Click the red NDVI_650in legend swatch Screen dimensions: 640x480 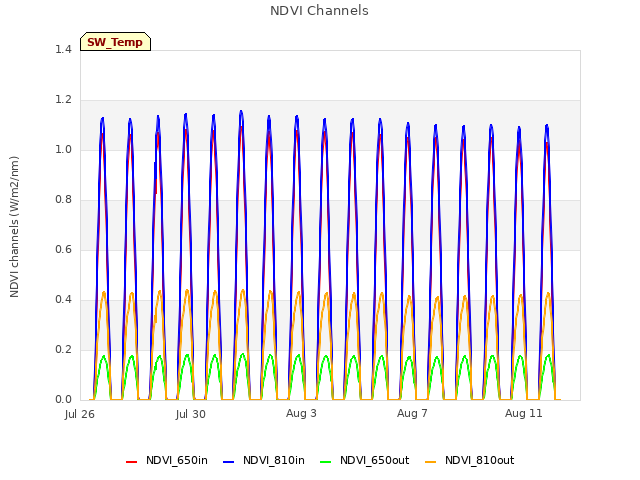tap(131, 462)
